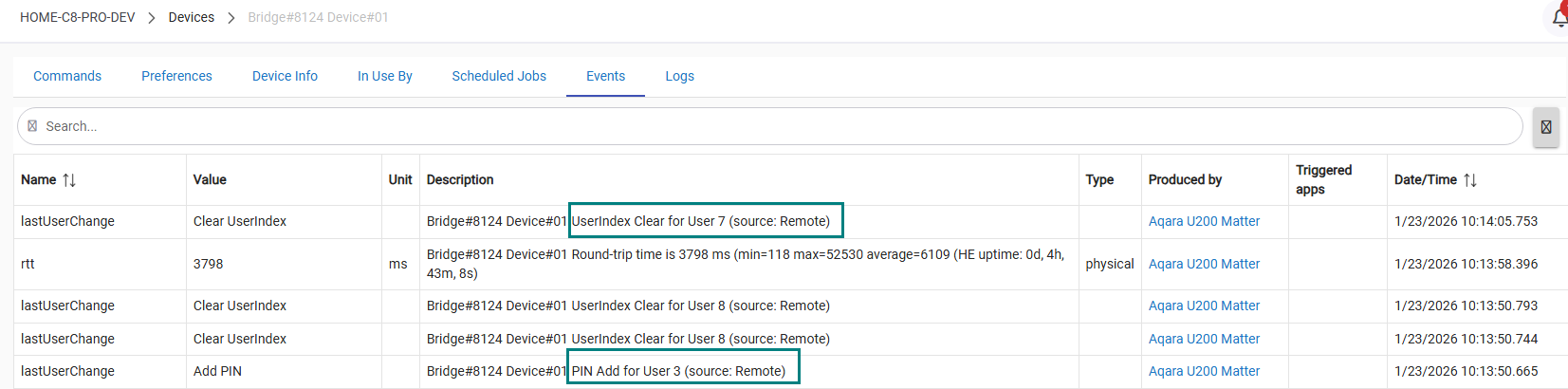View the Logs tab
Image resolution: width=1568 pixels, height=389 pixels.
tap(679, 76)
